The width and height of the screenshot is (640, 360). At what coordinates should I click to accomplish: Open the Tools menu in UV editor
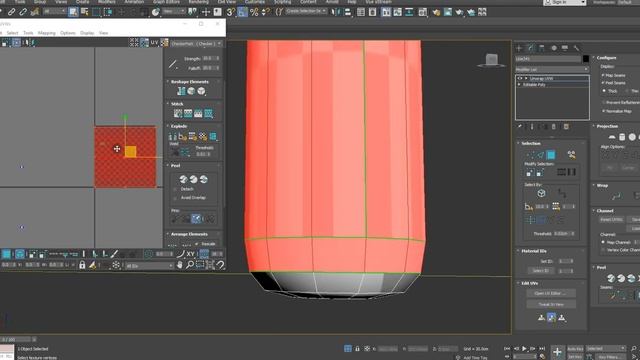[x=28, y=33]
